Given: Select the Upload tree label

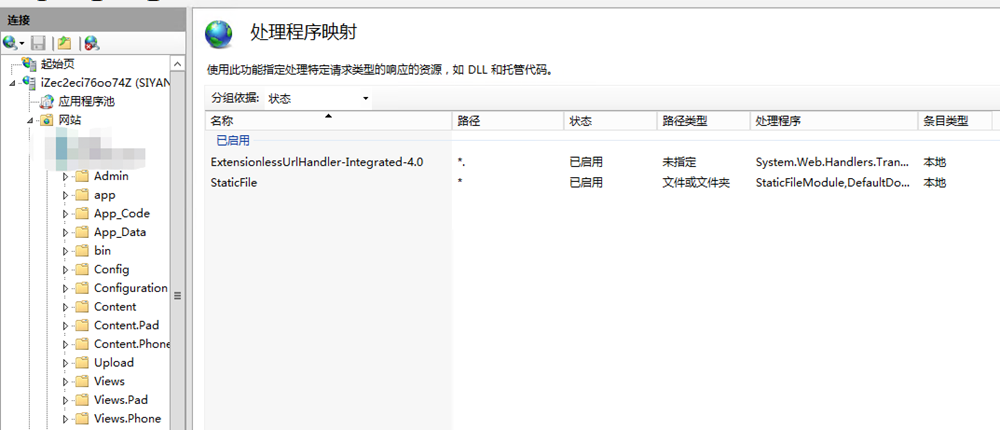Looking at the screenshot, I should click(114, 362).
